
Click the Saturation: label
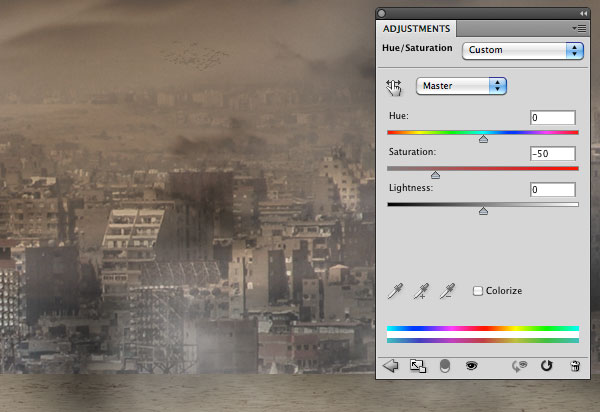pos(412,152)
